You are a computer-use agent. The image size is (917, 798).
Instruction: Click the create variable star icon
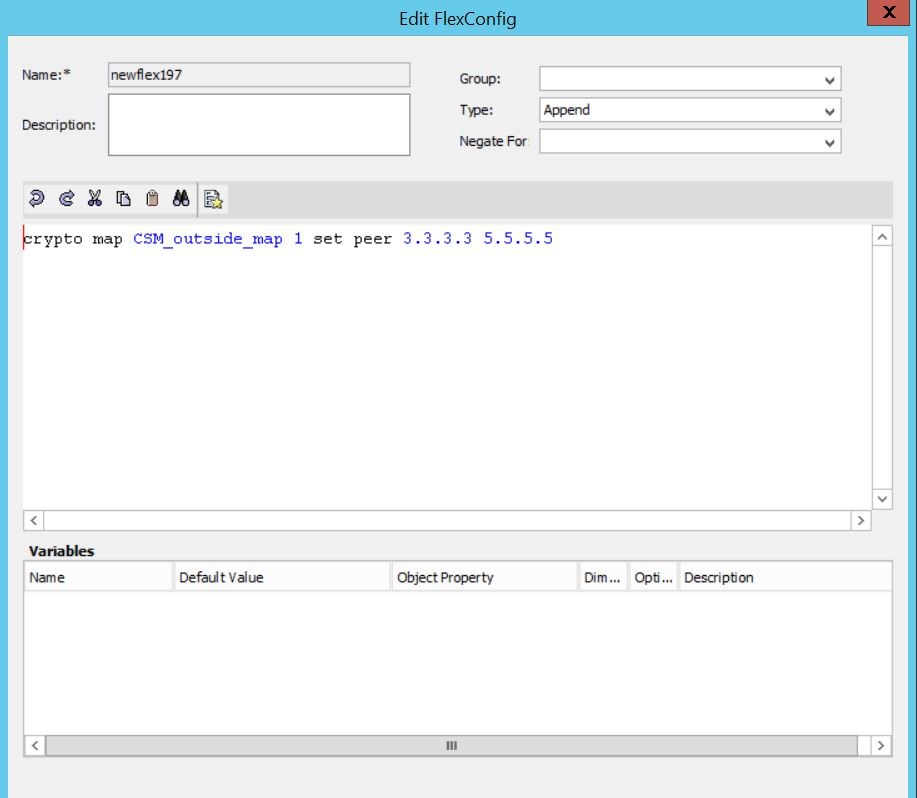(213, 199)
